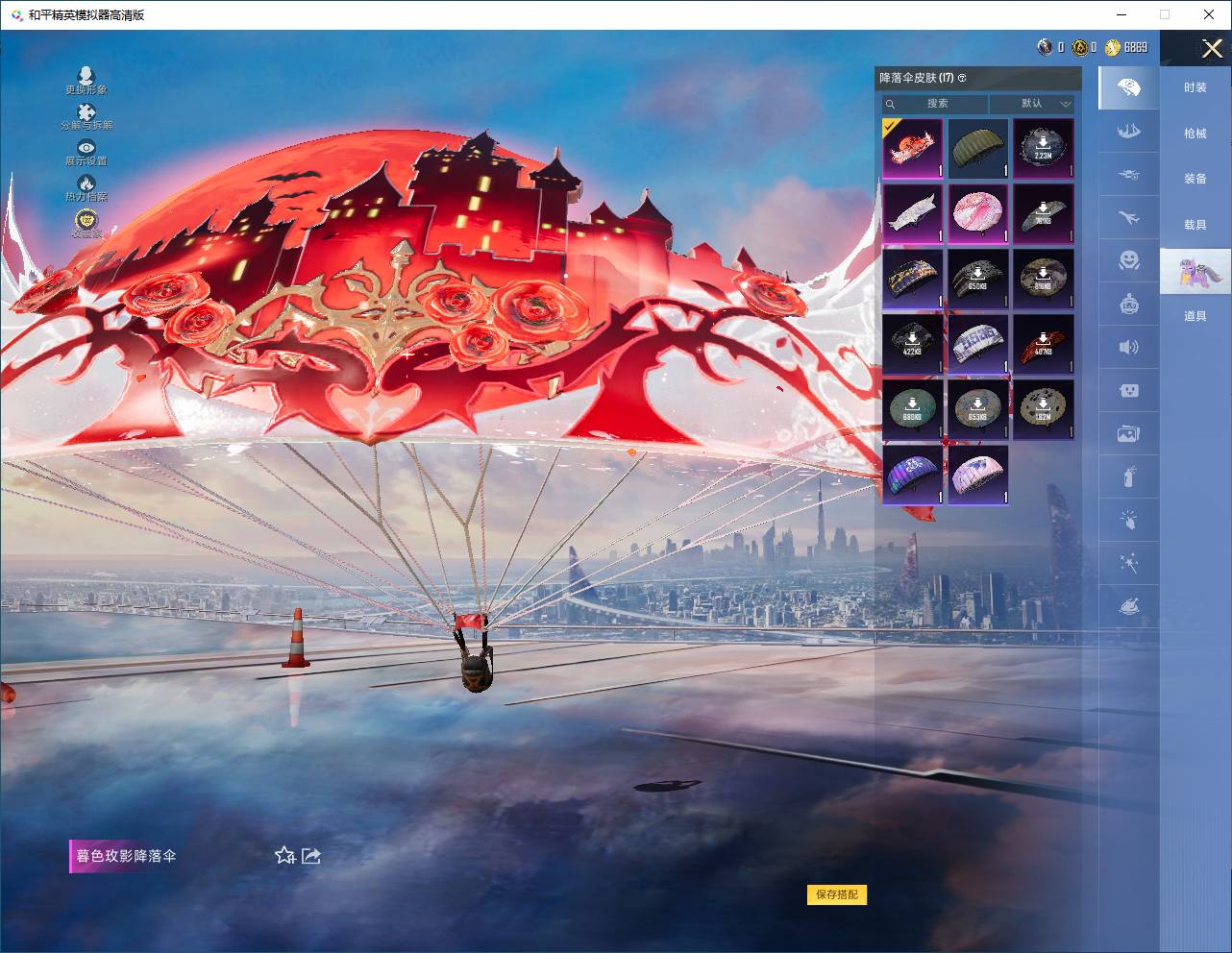Click the help icon beside 降落伞皮肤 (17)

click(x=962, y=78)
